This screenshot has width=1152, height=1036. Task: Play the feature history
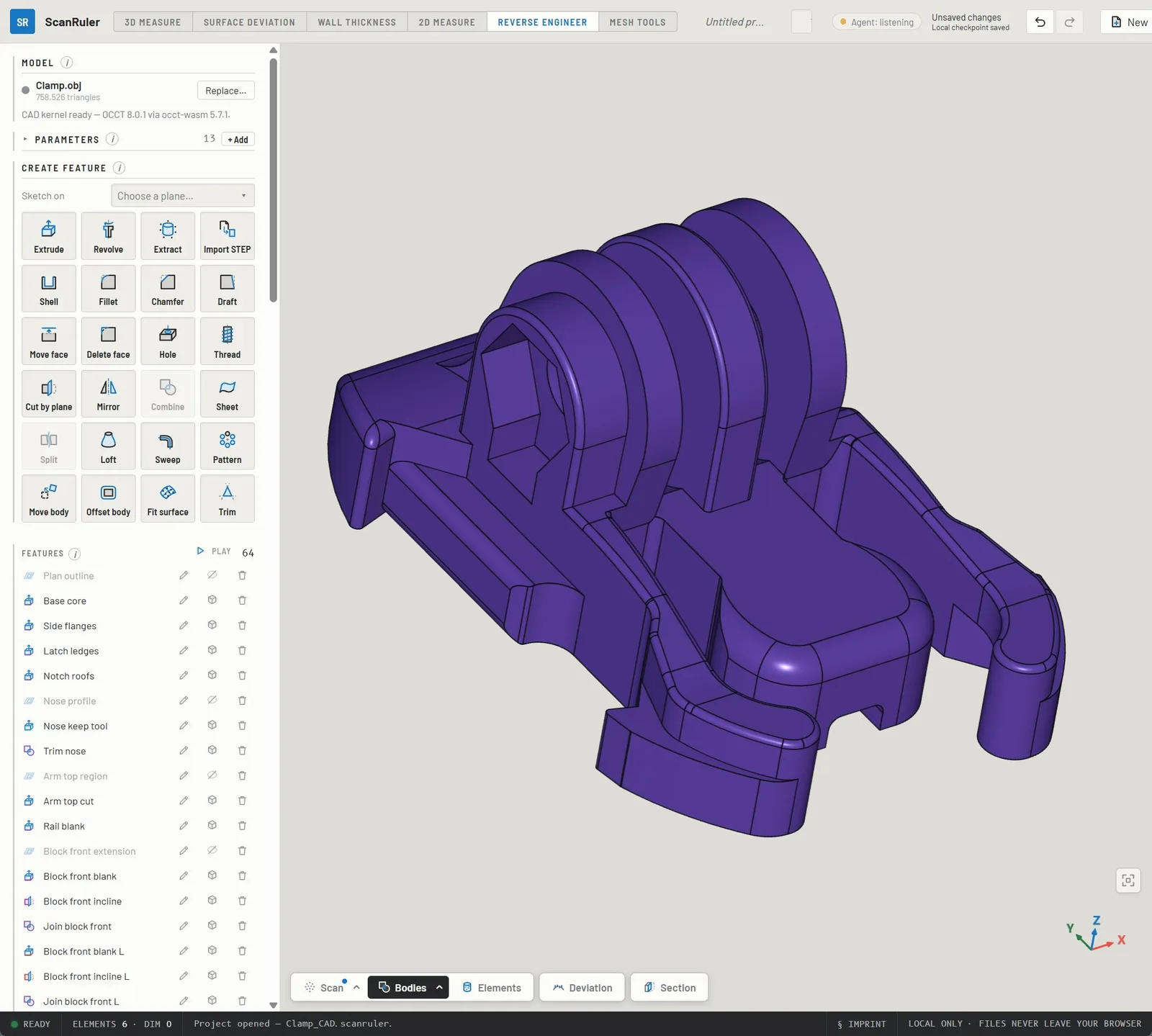214,551
